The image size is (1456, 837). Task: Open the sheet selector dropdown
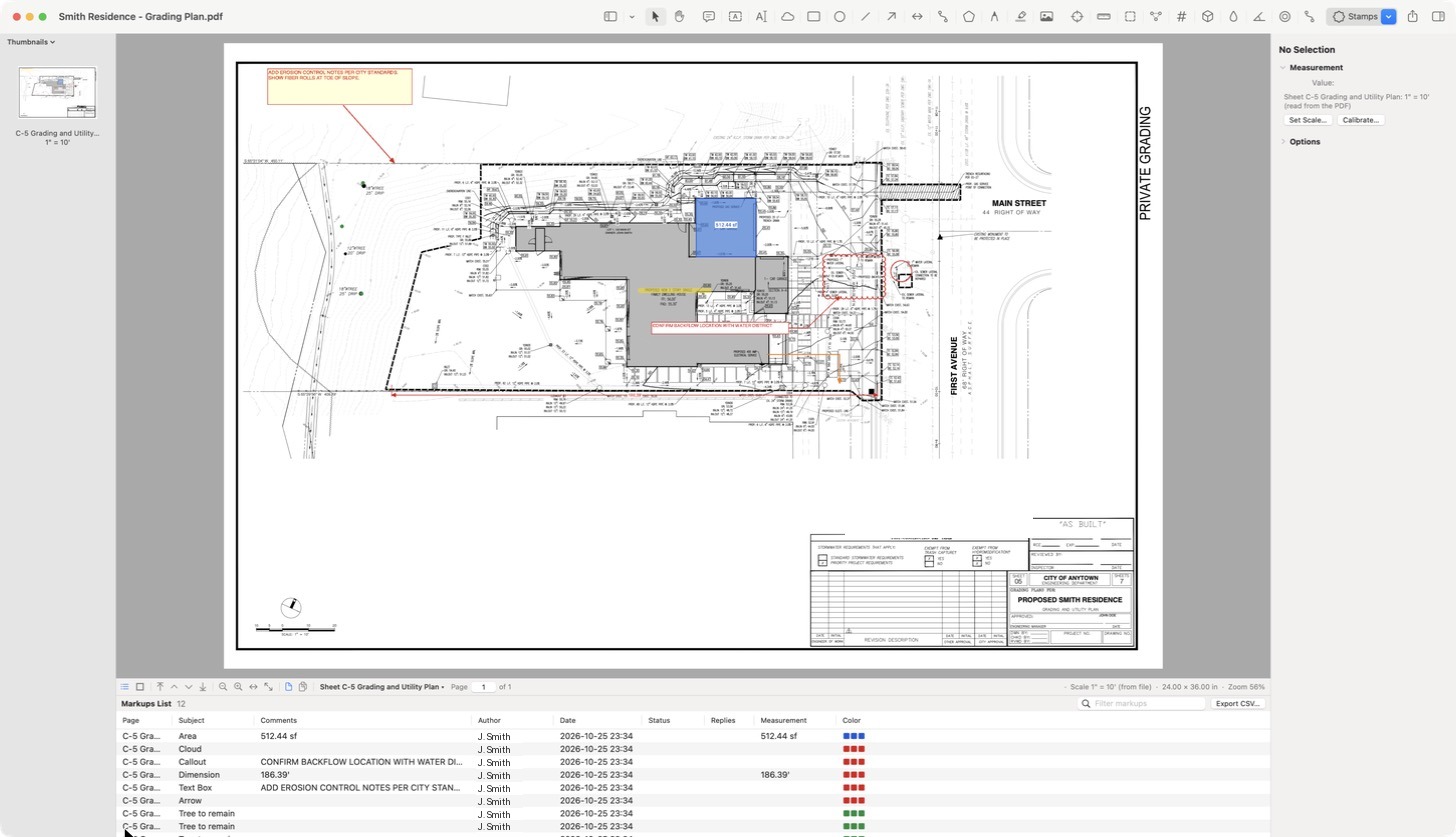point(382,687)
